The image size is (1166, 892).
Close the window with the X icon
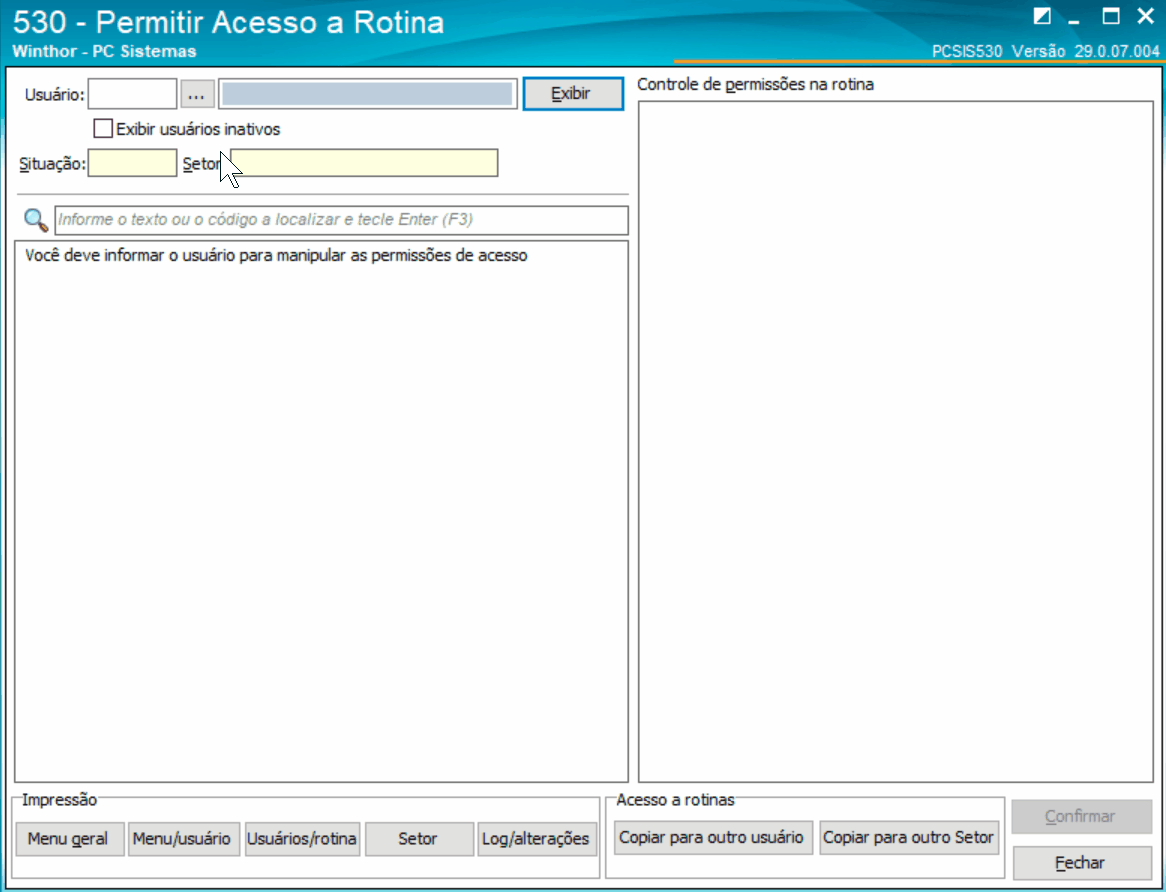(x=1146, y=16)
